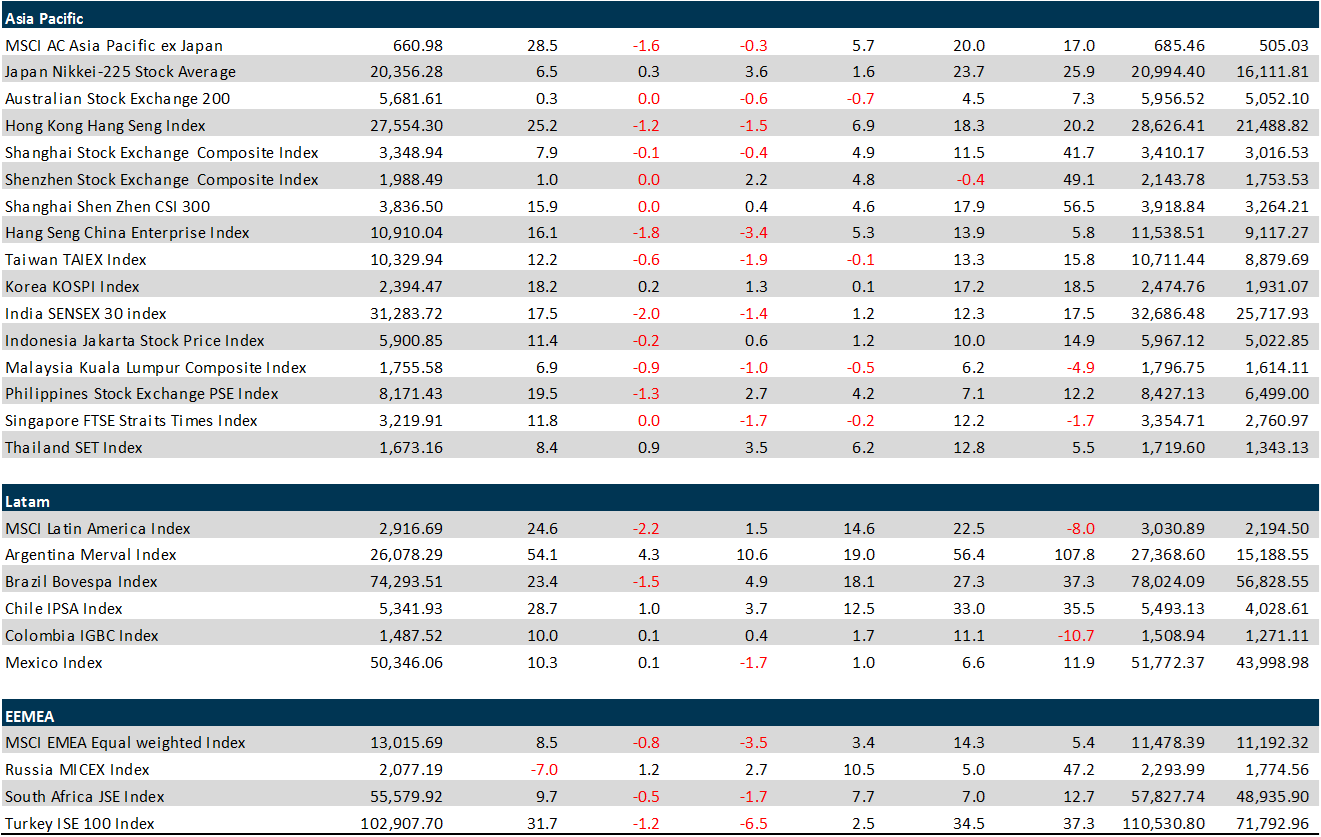Click Australian Stock Exchange 200 label
Screen dimensions: 1321x837
117,99
